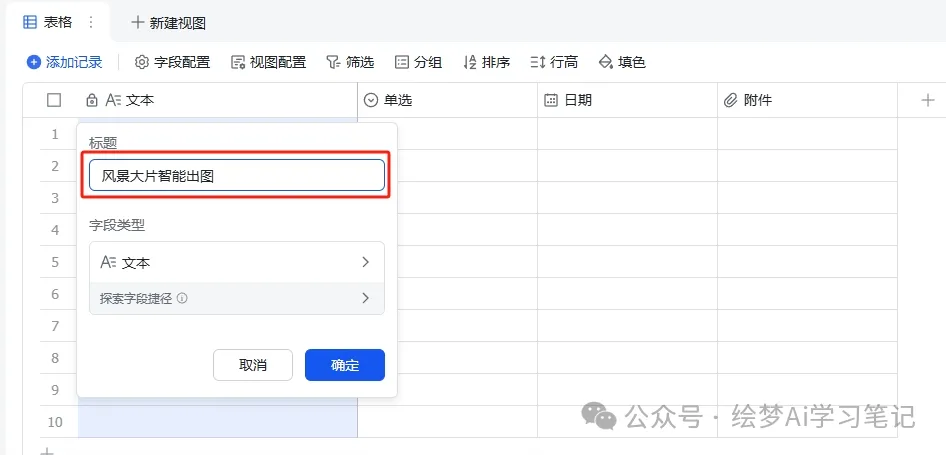Open 字段配置 field settings
This screenshot has width=946, height=455.
click(172, 62)
